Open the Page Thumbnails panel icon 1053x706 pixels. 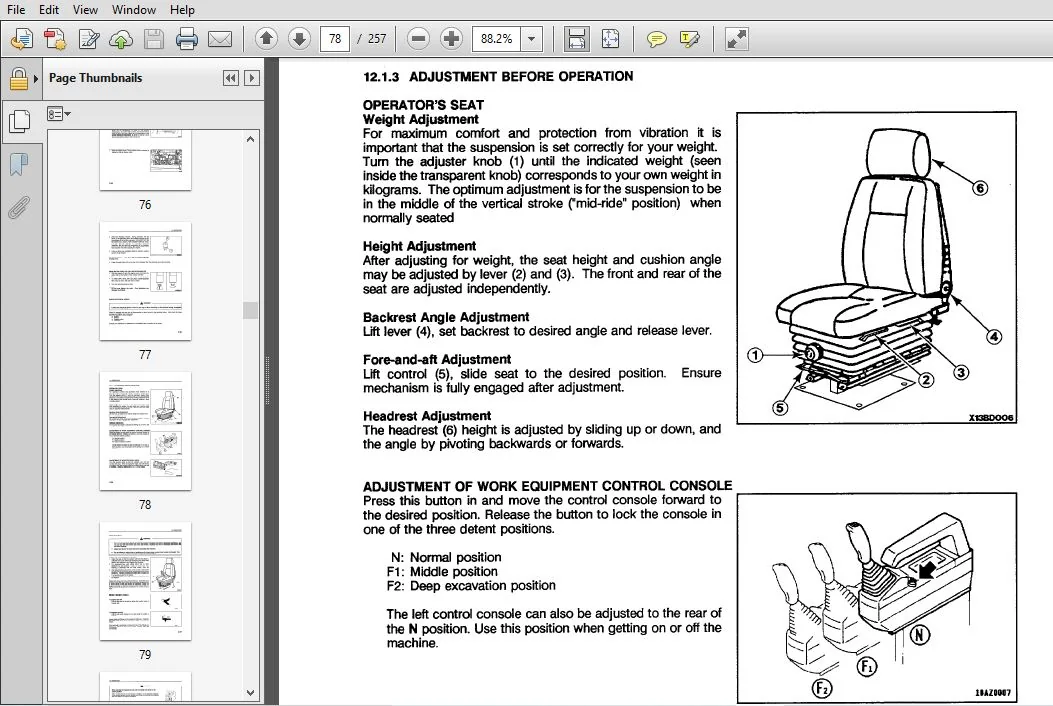tap(19, 122)
